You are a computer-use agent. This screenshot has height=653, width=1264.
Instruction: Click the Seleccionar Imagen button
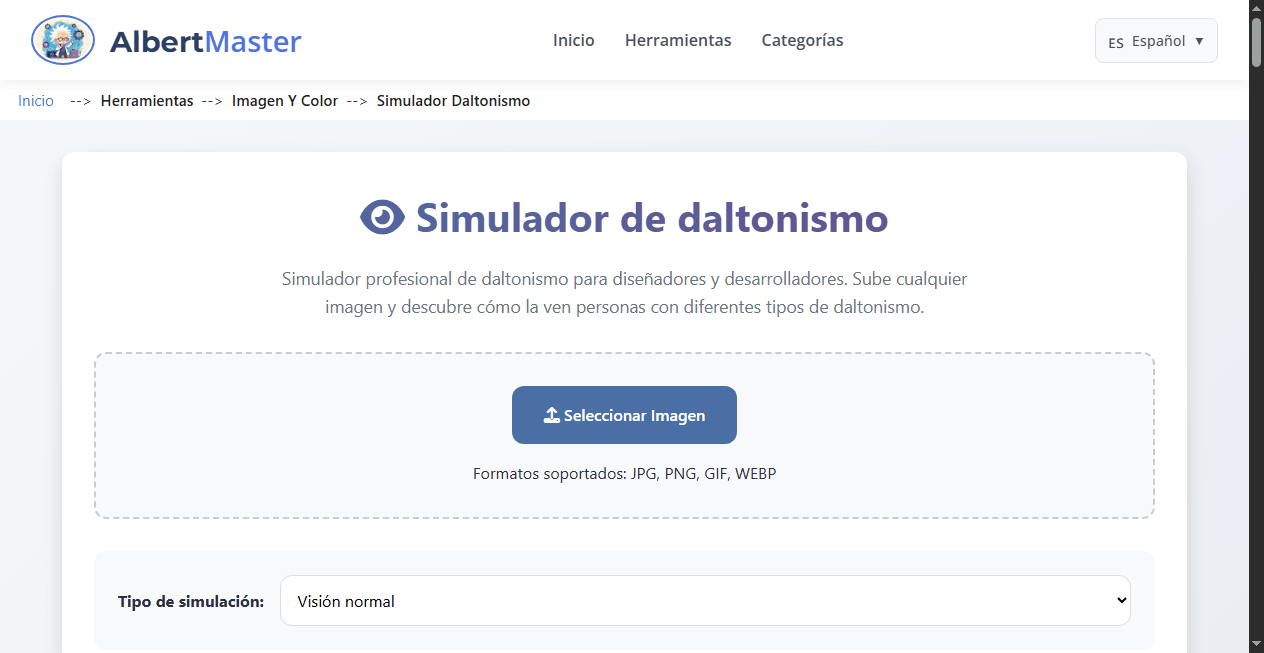tap(624, 414)
